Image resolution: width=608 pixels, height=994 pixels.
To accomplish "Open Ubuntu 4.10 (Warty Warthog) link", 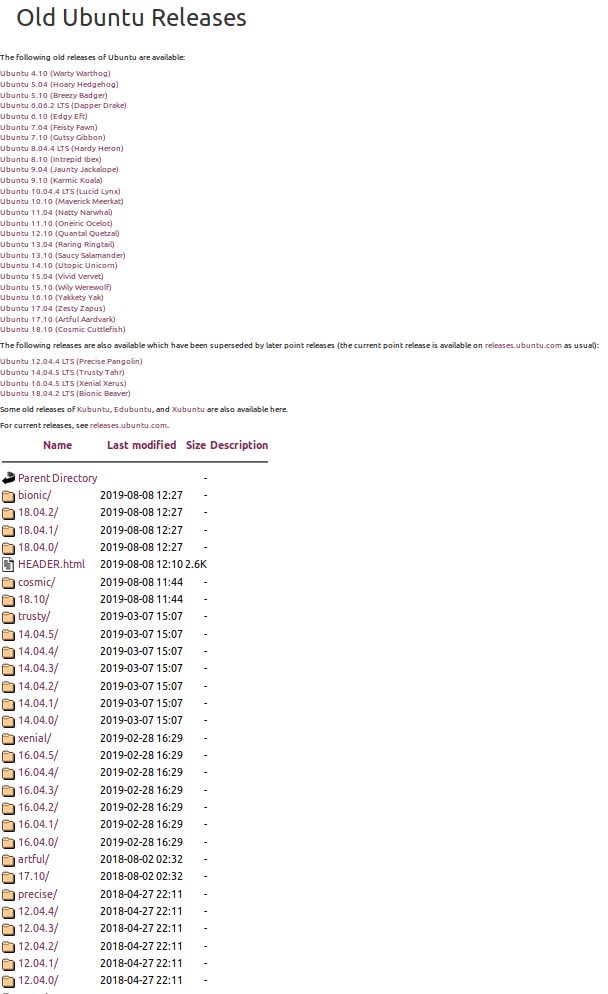I will tap(55, 74).
